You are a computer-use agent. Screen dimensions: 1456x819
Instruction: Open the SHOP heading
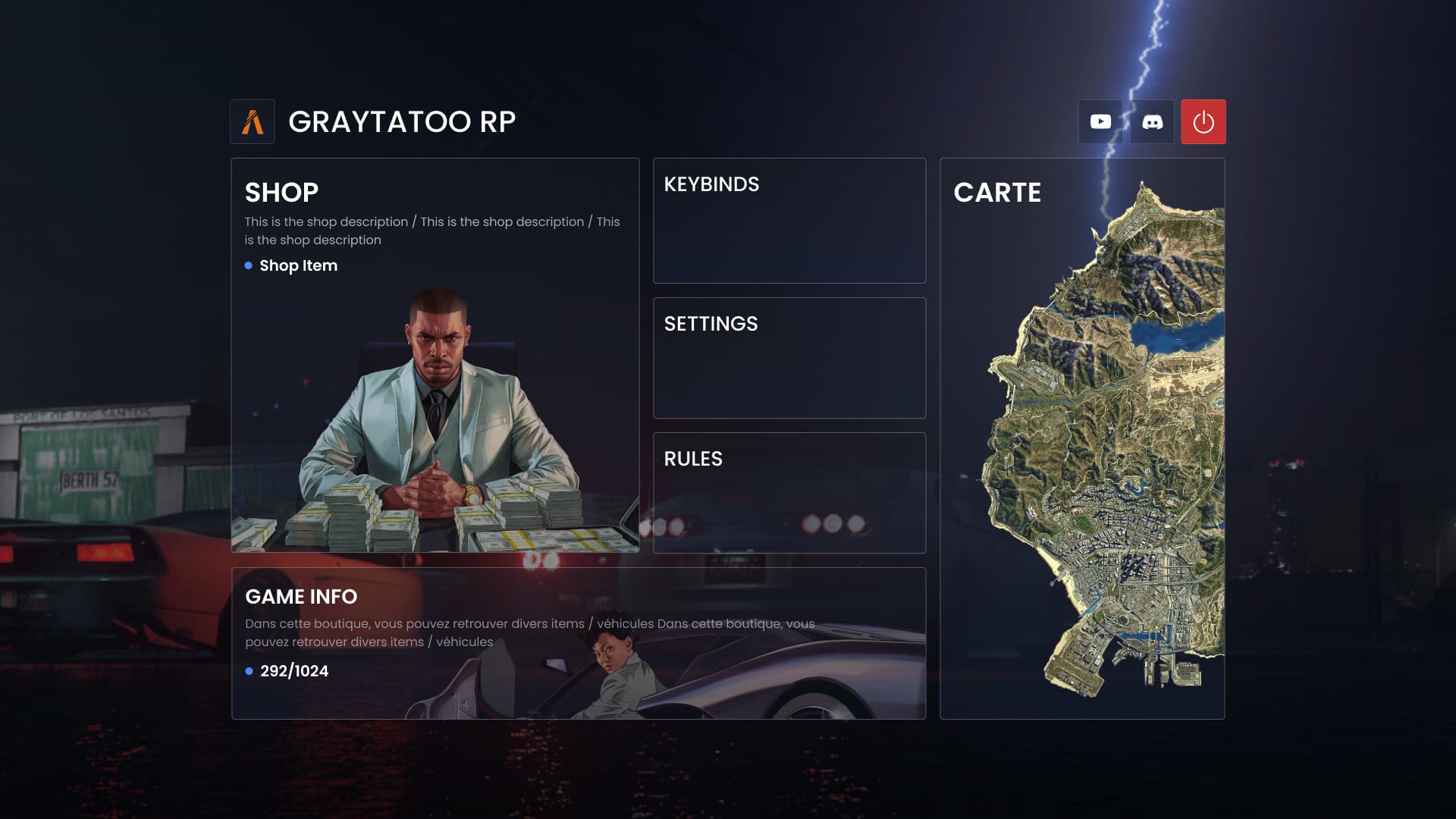(x=281, y=193)
